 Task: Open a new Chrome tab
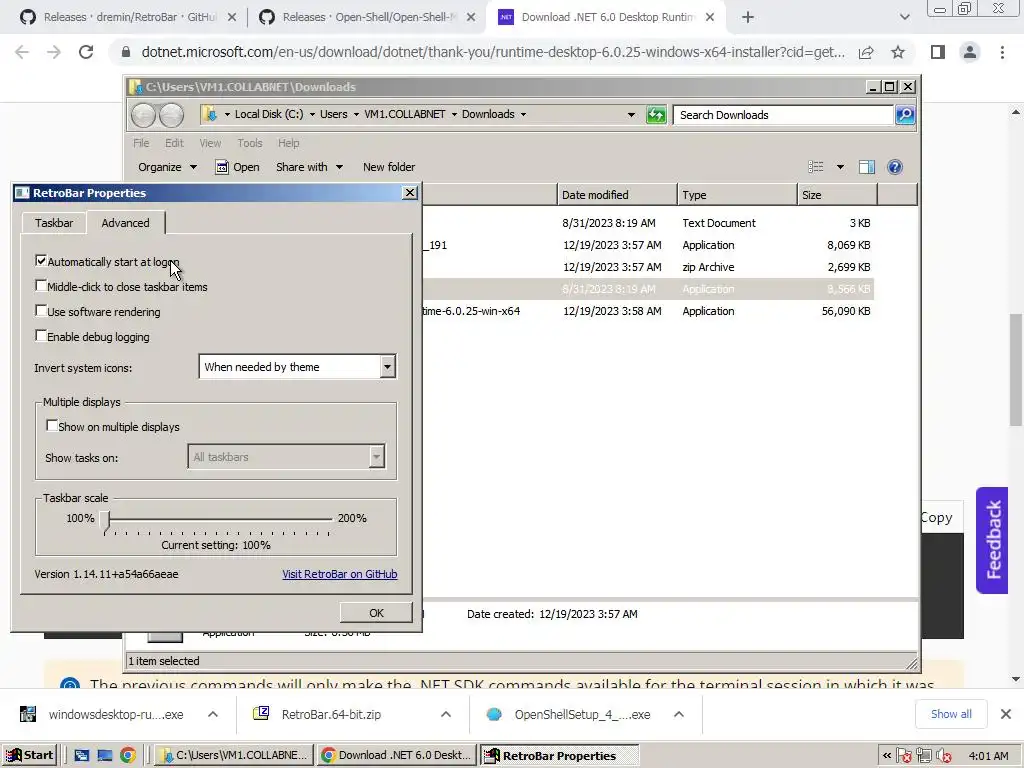[x=748, y=18]
